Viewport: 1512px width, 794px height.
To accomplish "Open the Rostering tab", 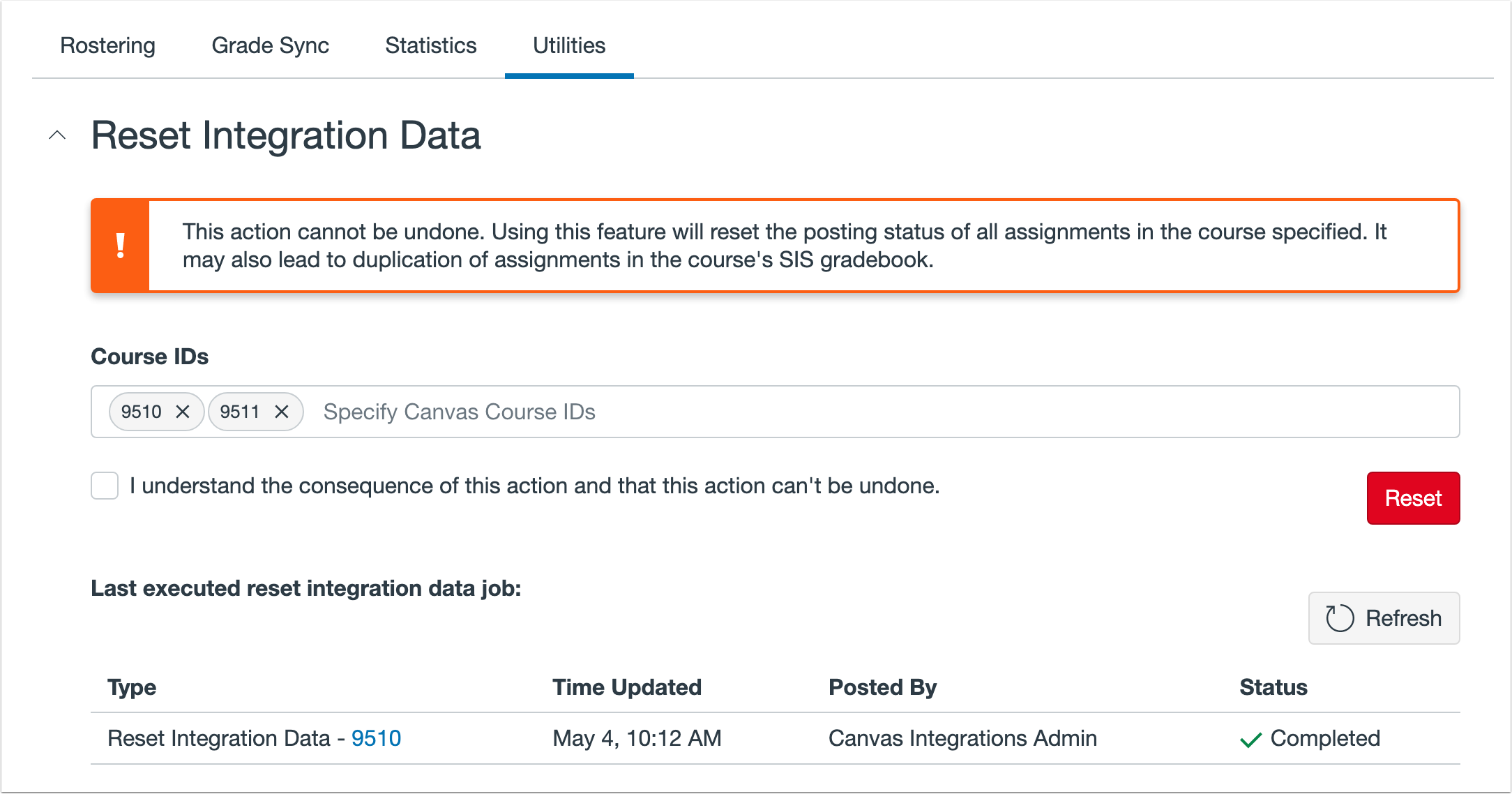I will click(107, 45).
